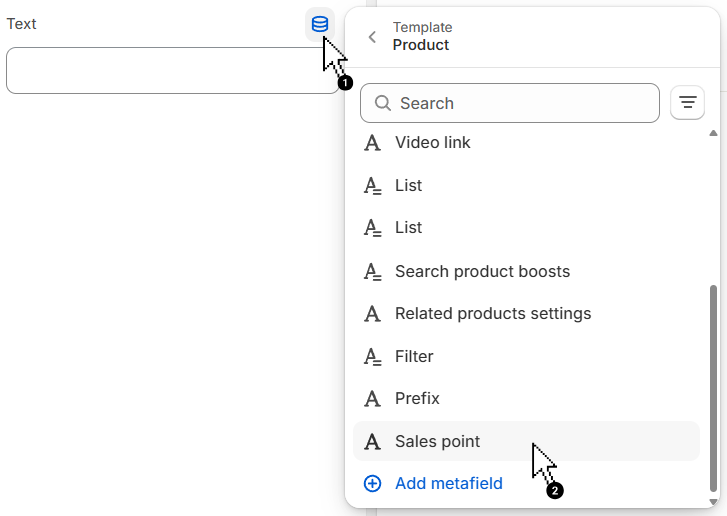
Task: Click the Add metafield link
Action: (448, 484)
